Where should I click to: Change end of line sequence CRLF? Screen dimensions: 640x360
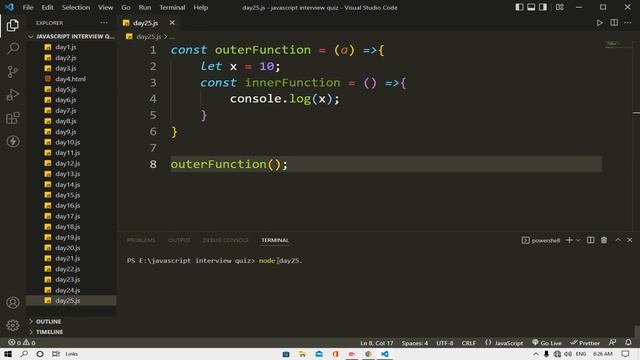coord(469,343)
